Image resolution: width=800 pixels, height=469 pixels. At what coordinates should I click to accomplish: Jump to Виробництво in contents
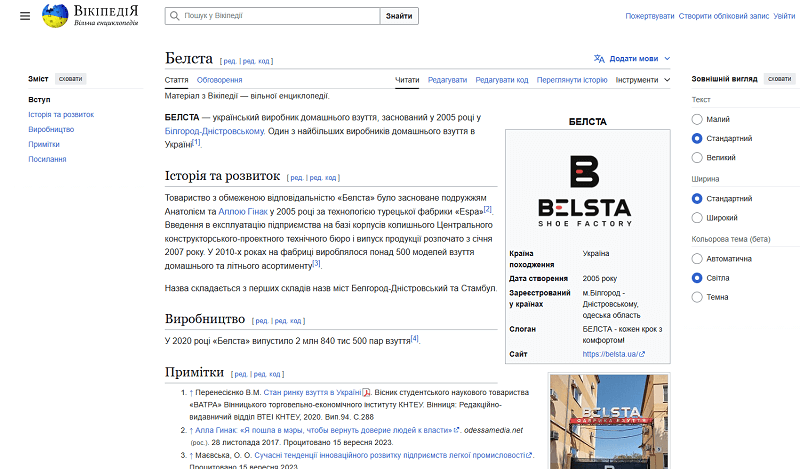click(x=51, y=130)
